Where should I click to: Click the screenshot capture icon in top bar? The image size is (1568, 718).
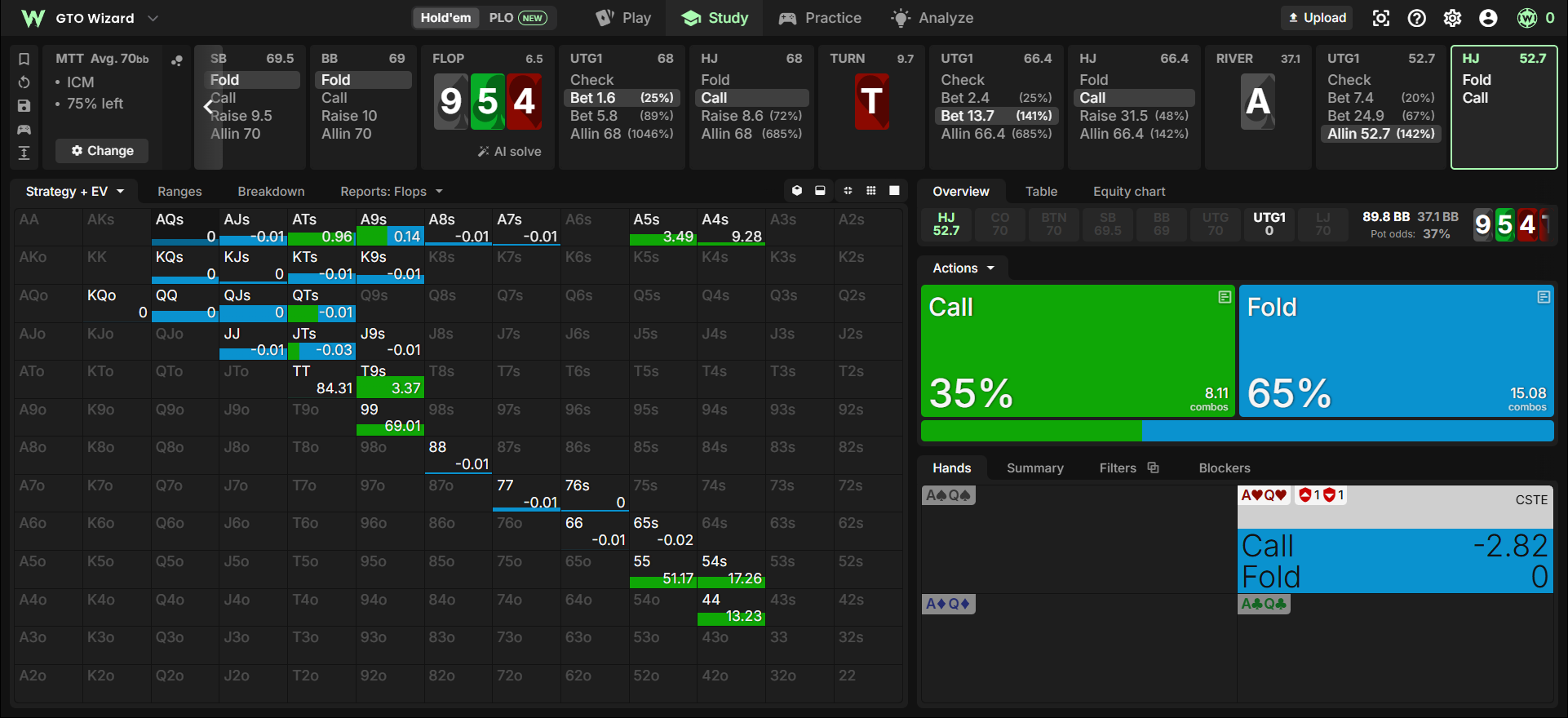(x=1380, y=18)
